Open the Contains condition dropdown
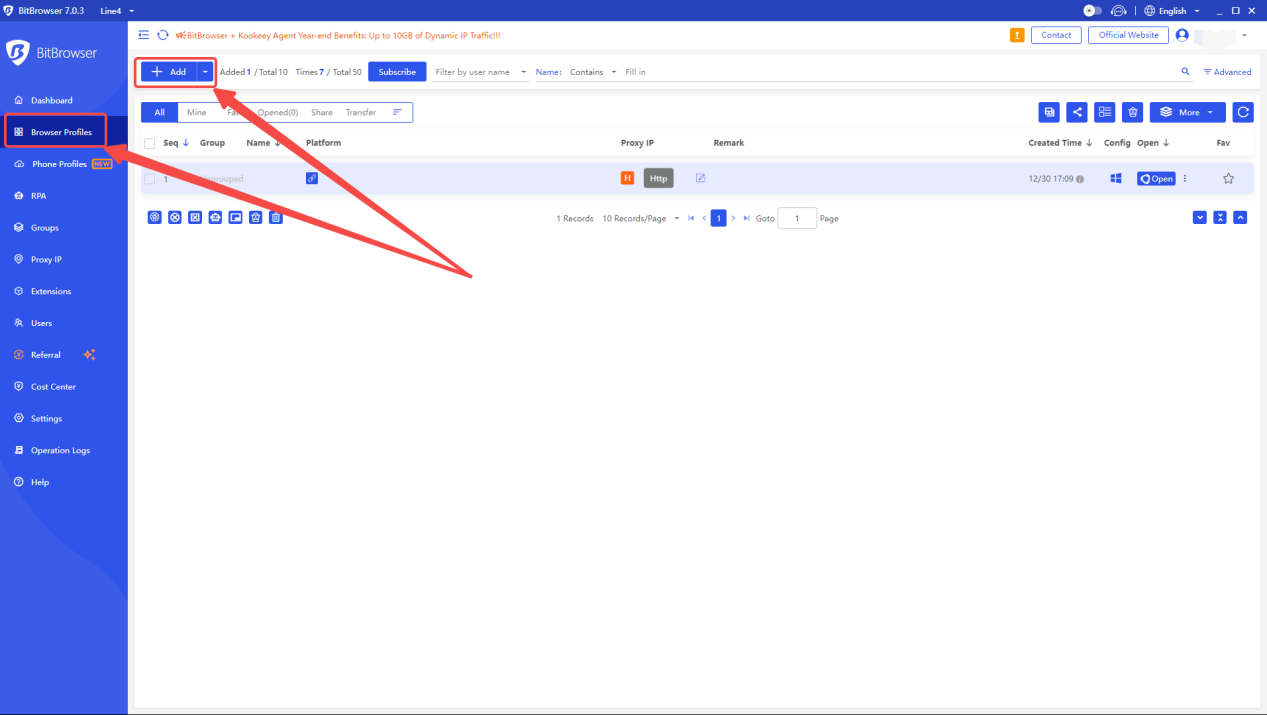 tap(593, 72)
